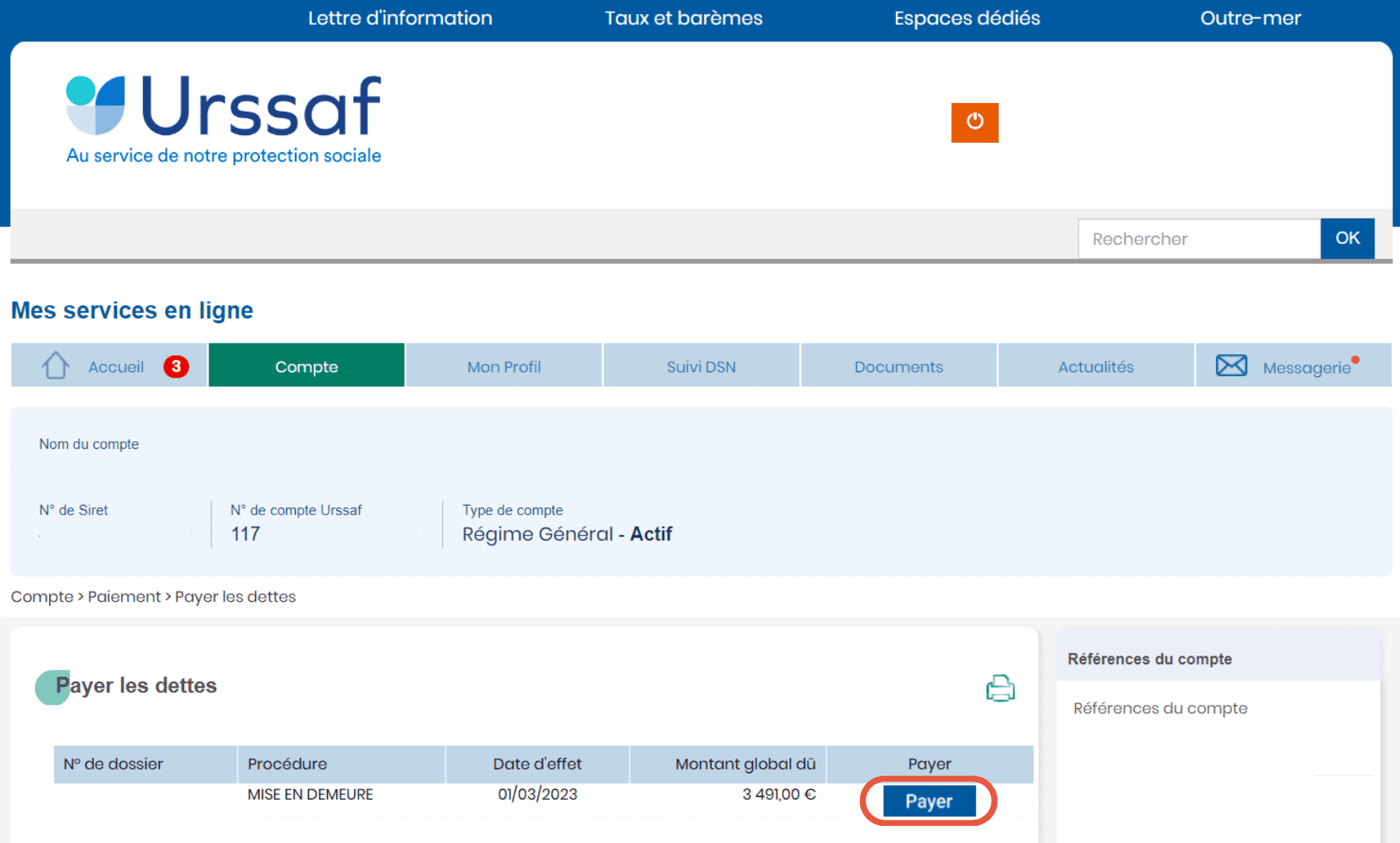
Task: Open the Suivi DSN tab
Action: pos(702,365)
